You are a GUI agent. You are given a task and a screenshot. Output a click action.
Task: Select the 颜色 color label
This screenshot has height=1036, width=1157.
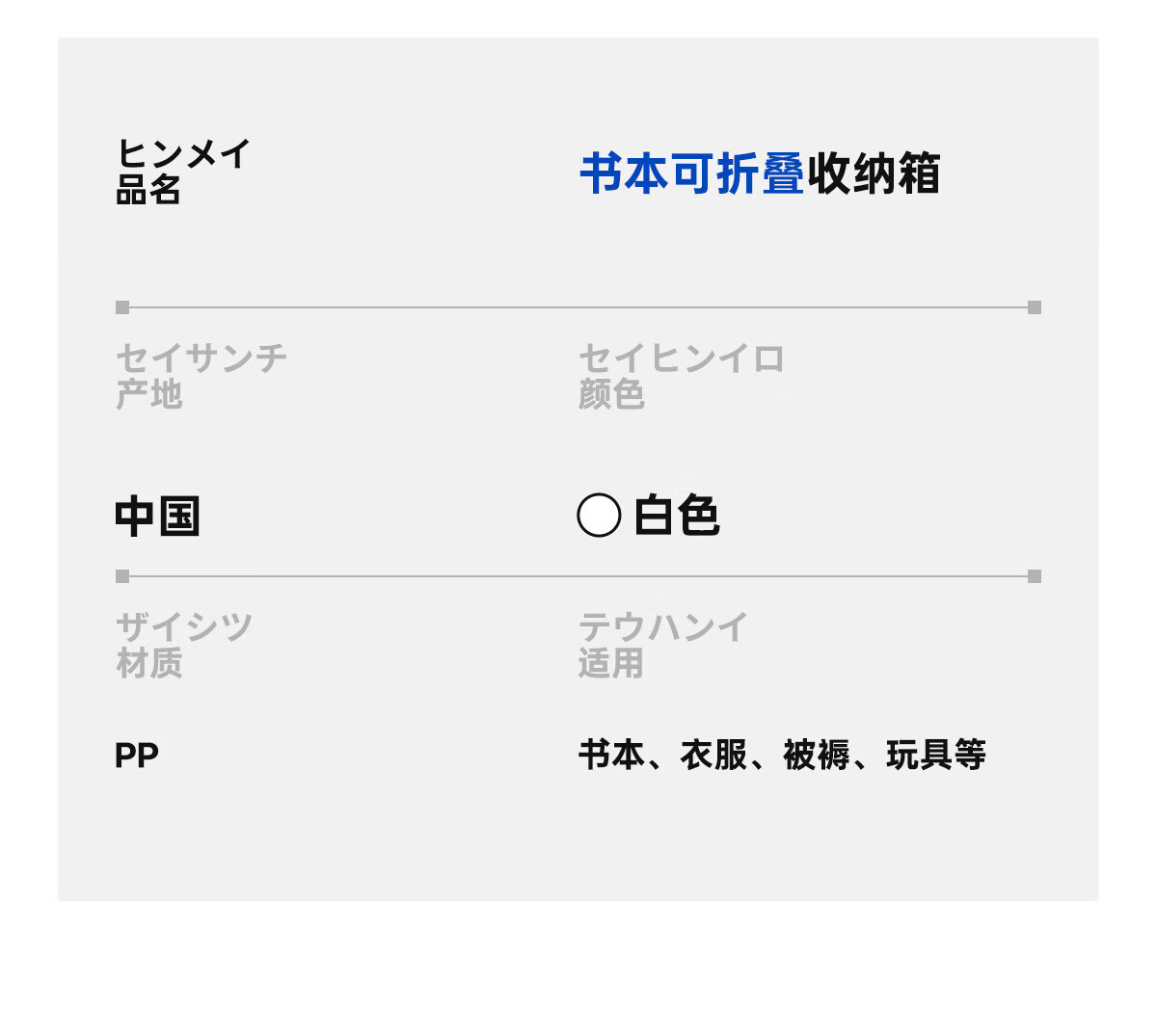tap(611, 394)
